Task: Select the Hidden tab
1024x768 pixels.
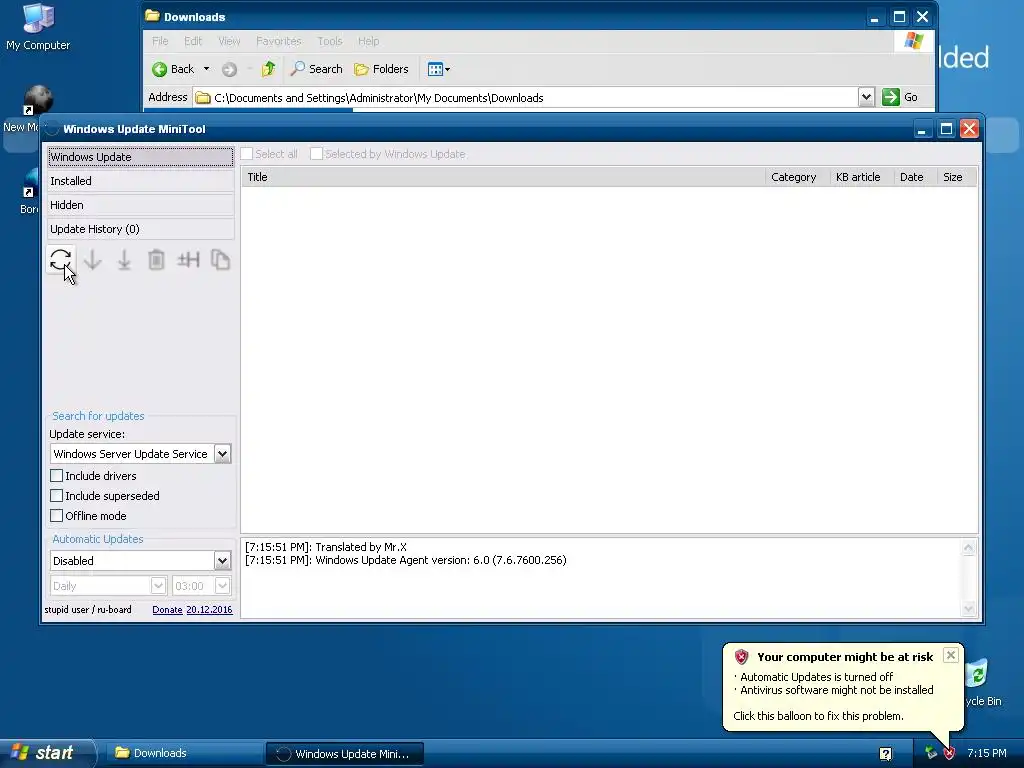Action: pos(140,205)
